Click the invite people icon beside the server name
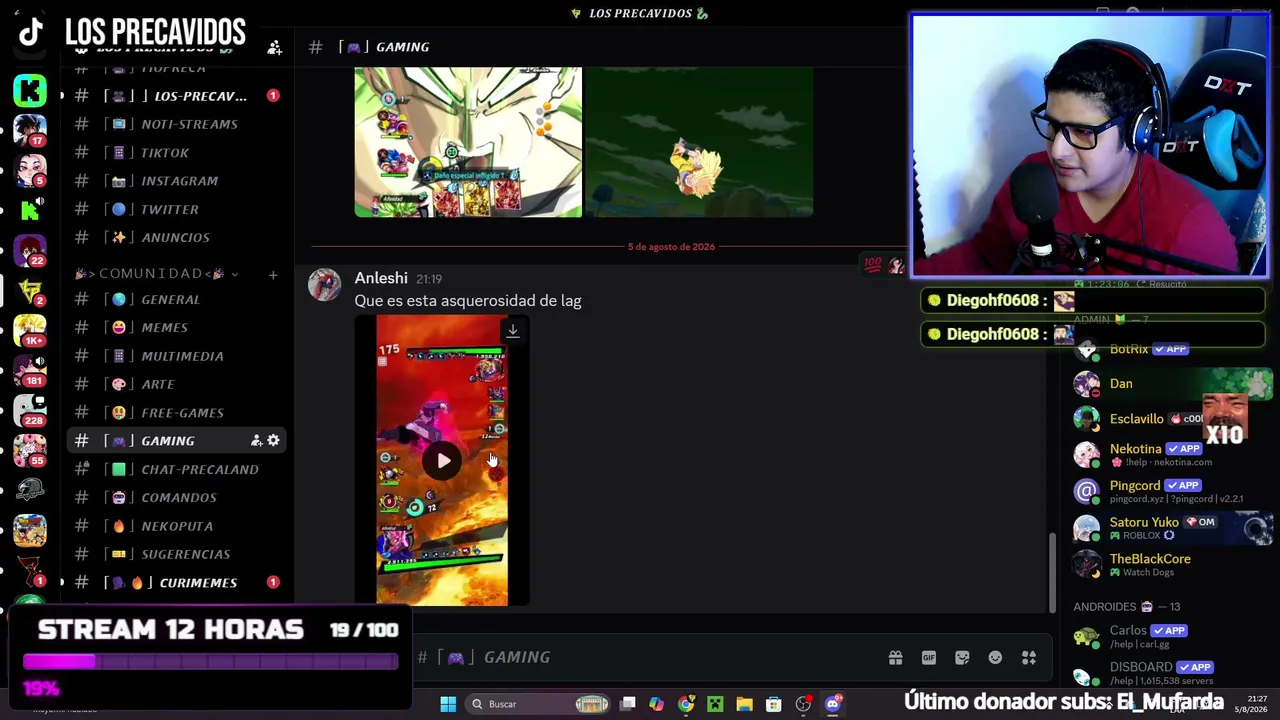1280x720 pixels. pos(274,47)
